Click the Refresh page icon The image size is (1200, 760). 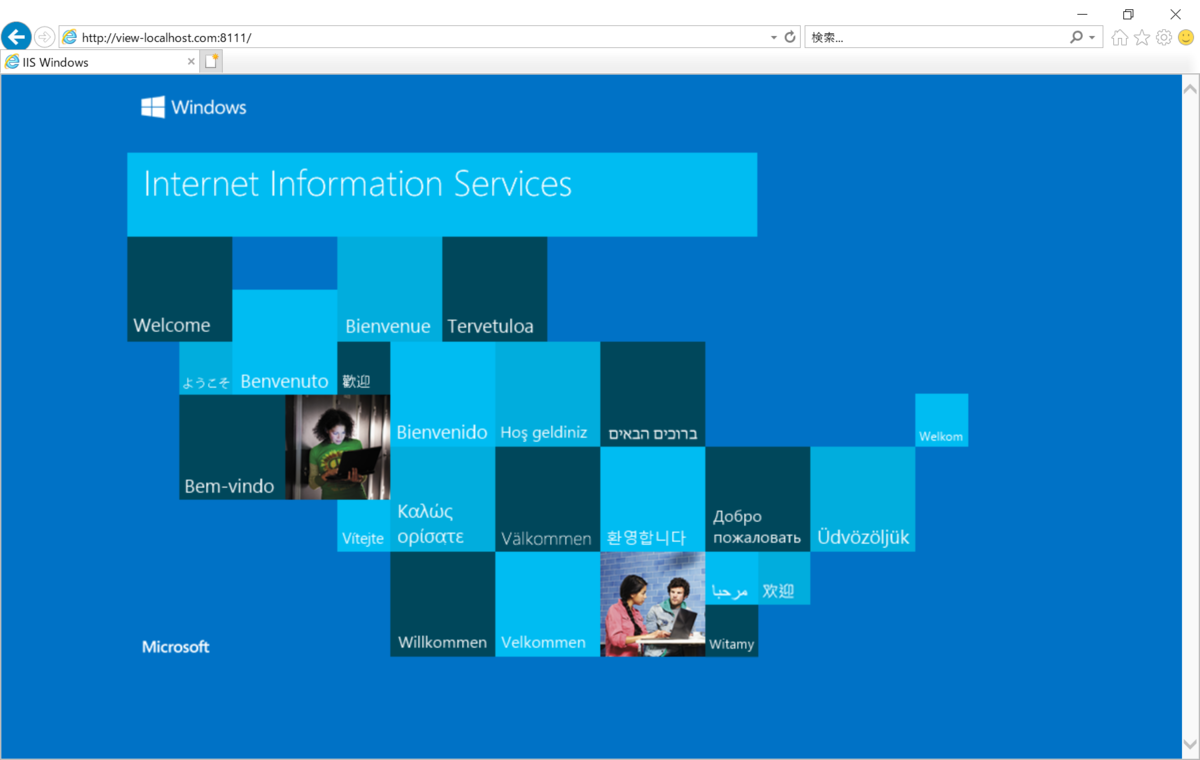(790, 37)
